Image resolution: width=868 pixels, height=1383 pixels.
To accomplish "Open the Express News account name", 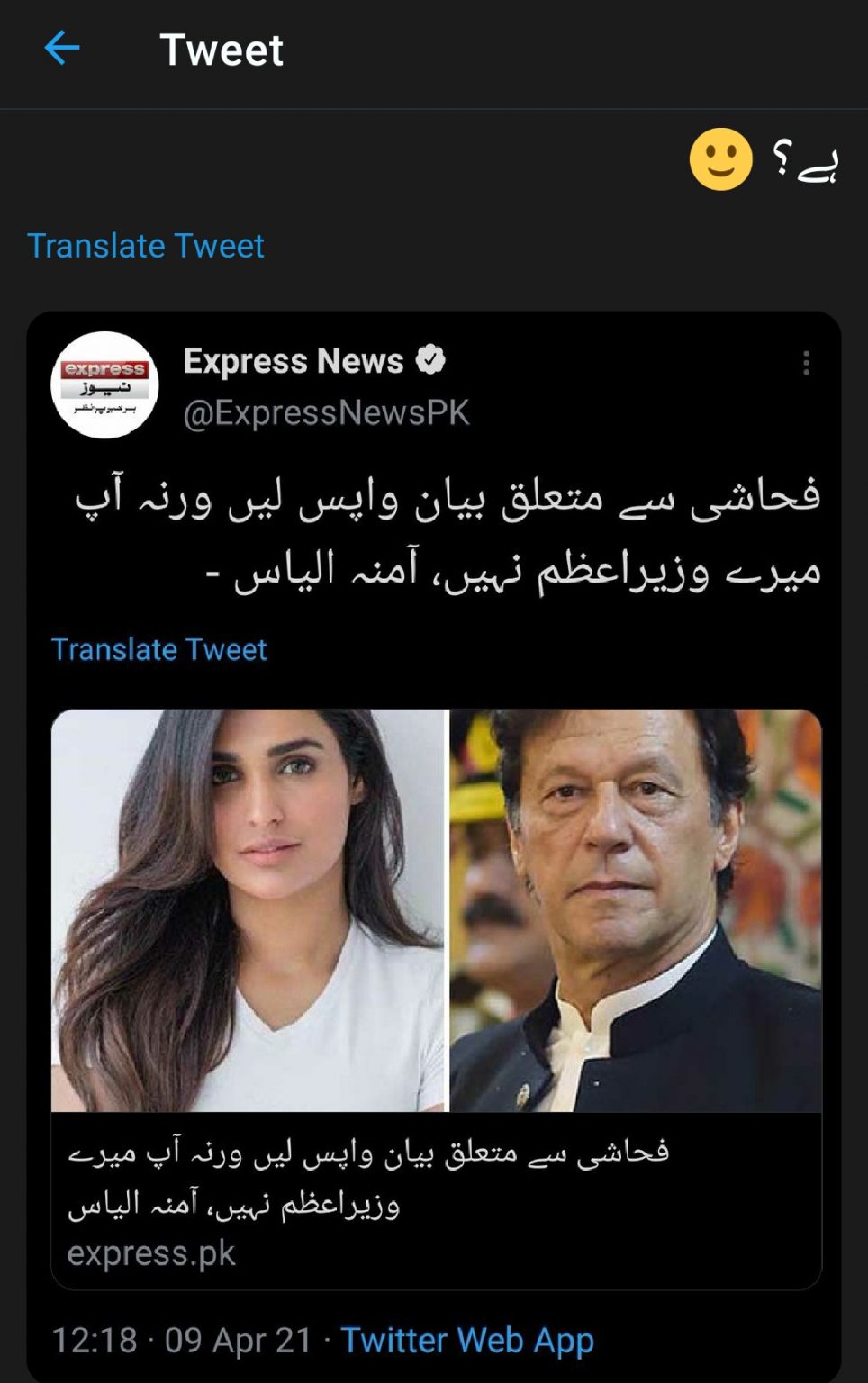I will pyautogui.click(x=294, y=360).
